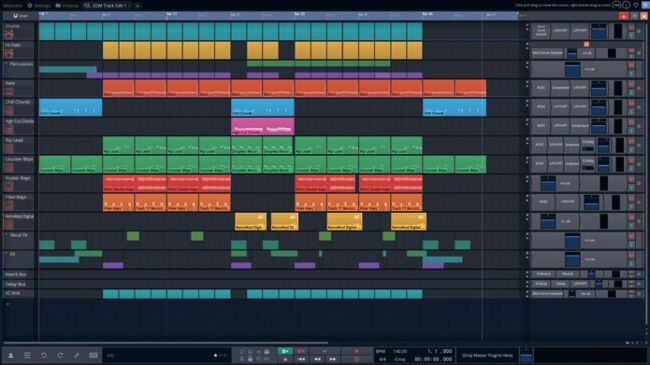Viewport: 650px width, 365px height.
Task: Click the Compressor plugin on Bass track
Action: coord(560,88)
